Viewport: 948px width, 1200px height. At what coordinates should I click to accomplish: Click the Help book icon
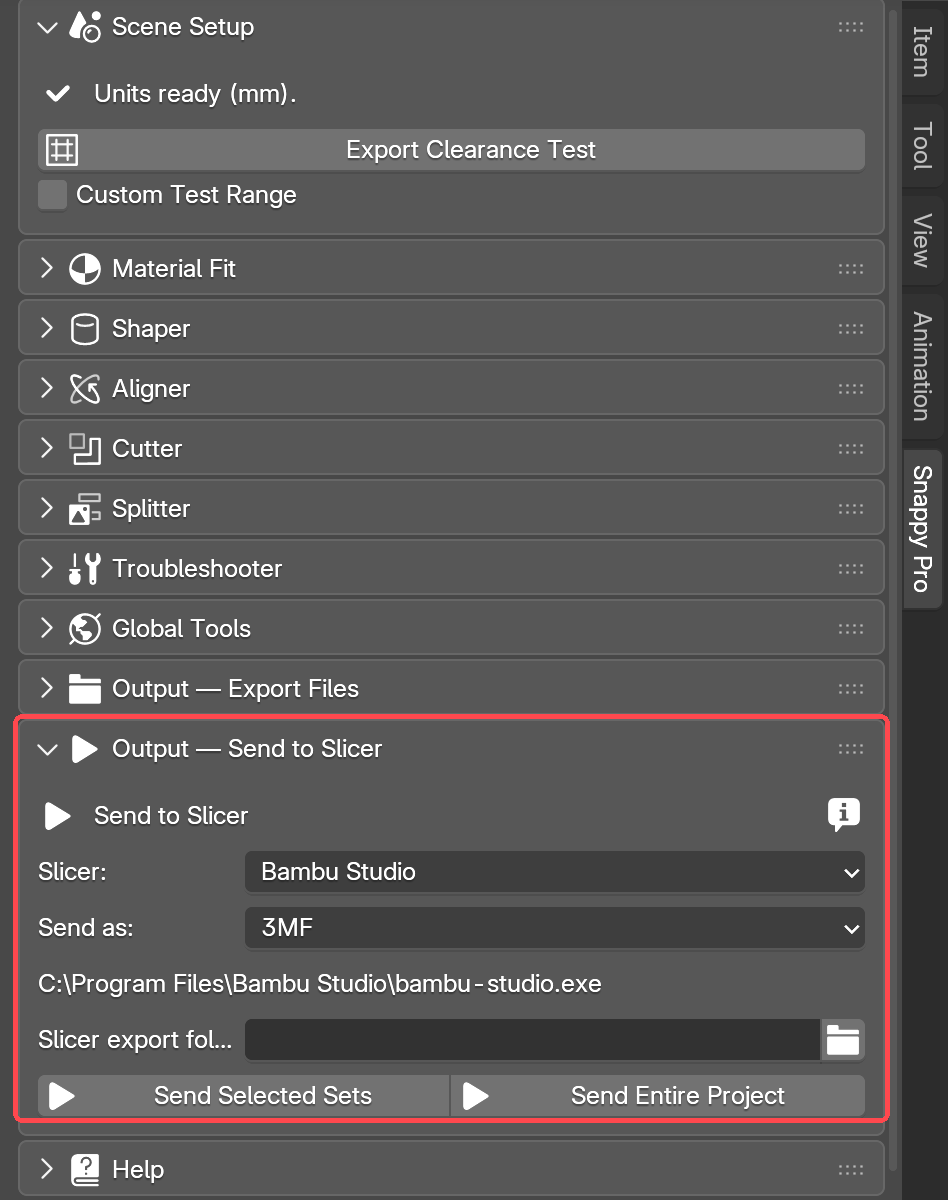point(85,1169)
